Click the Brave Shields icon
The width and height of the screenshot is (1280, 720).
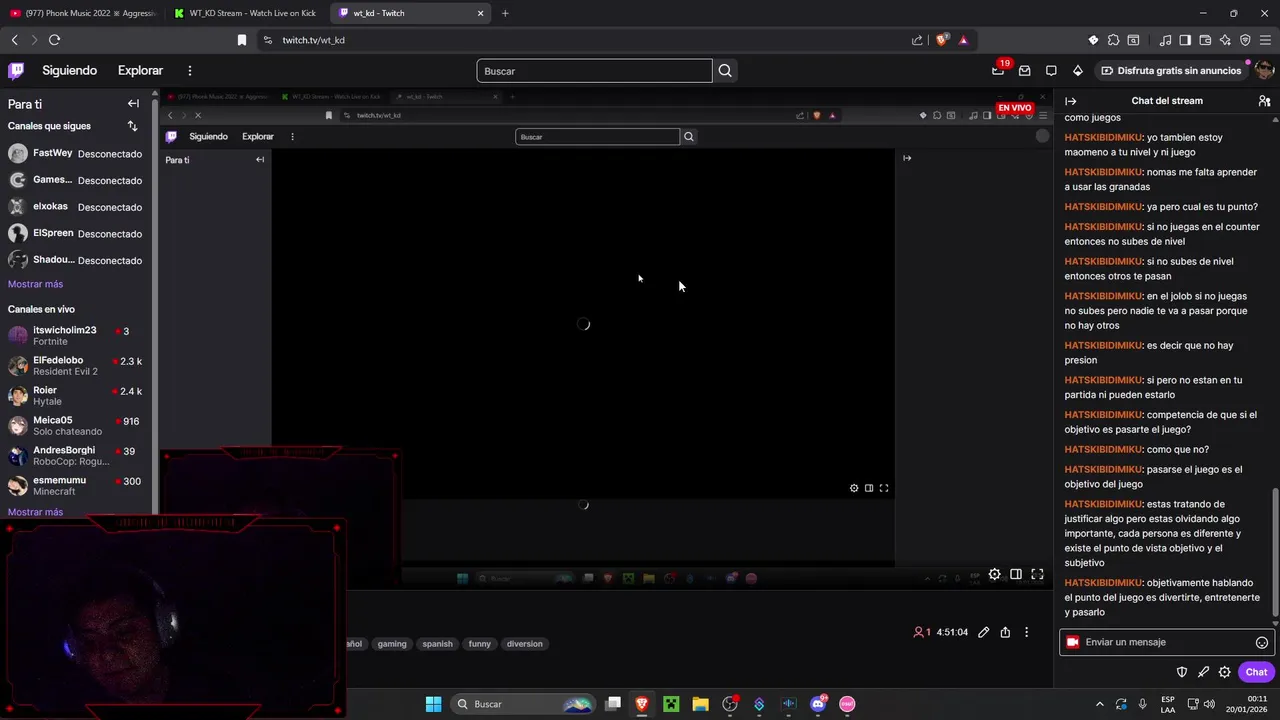(x=942, y=40)
